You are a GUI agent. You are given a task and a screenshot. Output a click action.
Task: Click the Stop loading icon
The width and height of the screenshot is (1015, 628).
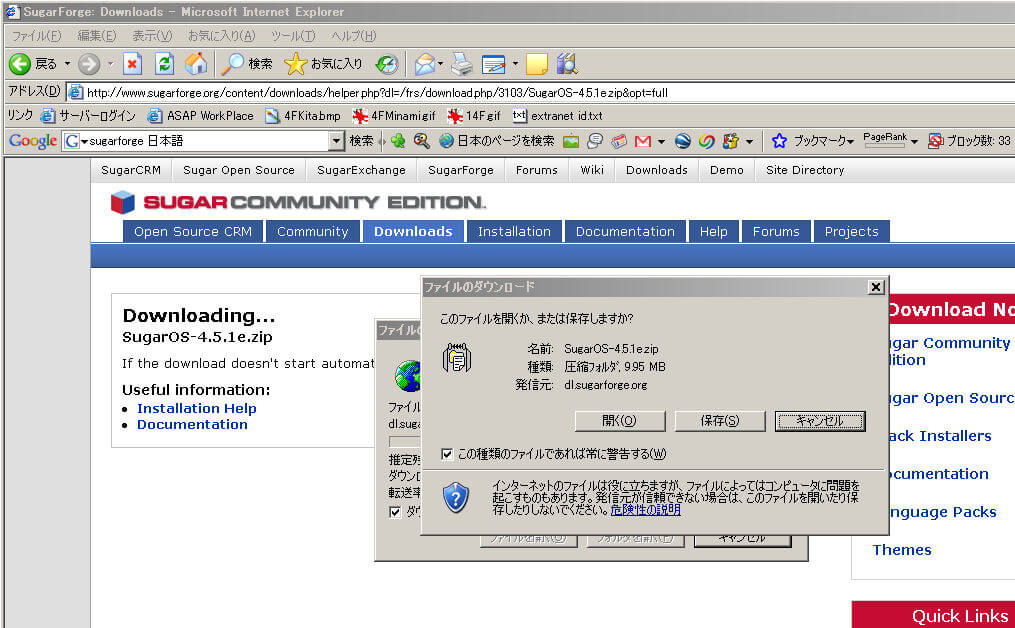click(x=132, y=64)
